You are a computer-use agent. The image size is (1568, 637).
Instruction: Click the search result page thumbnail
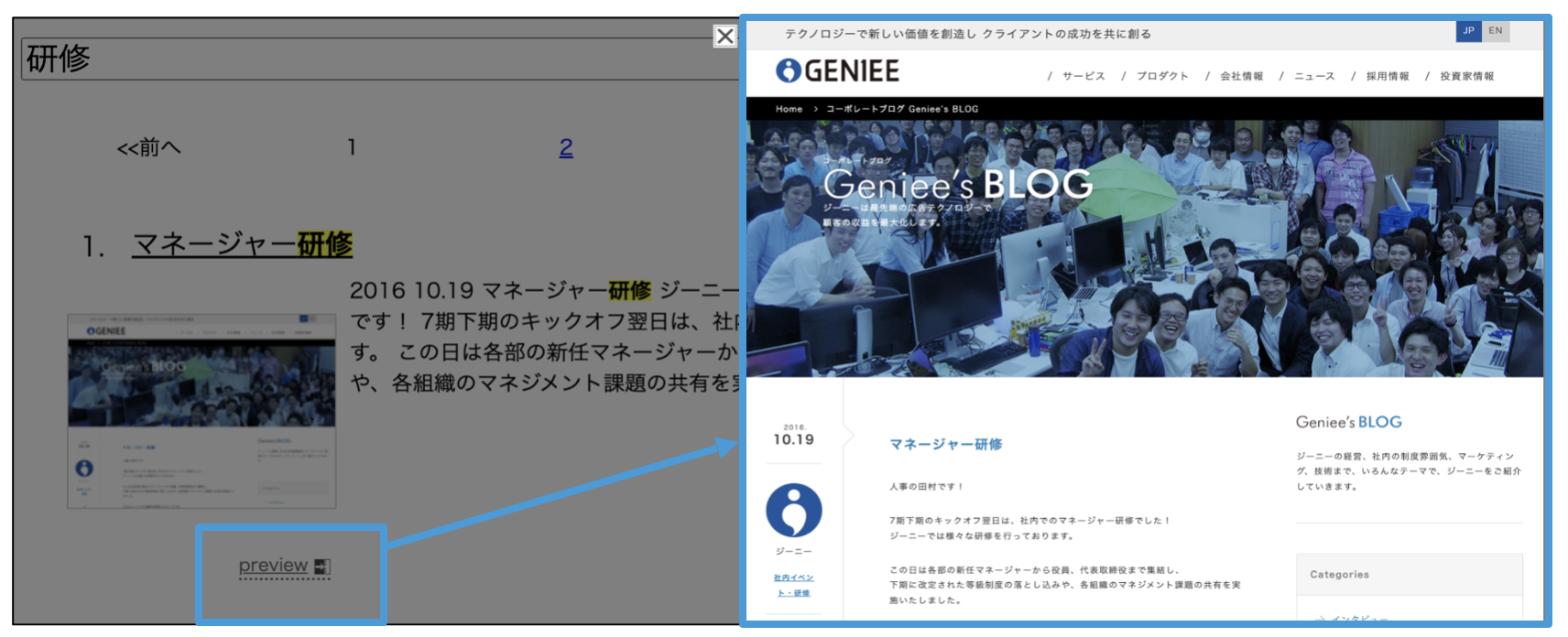tap(201, 411)
